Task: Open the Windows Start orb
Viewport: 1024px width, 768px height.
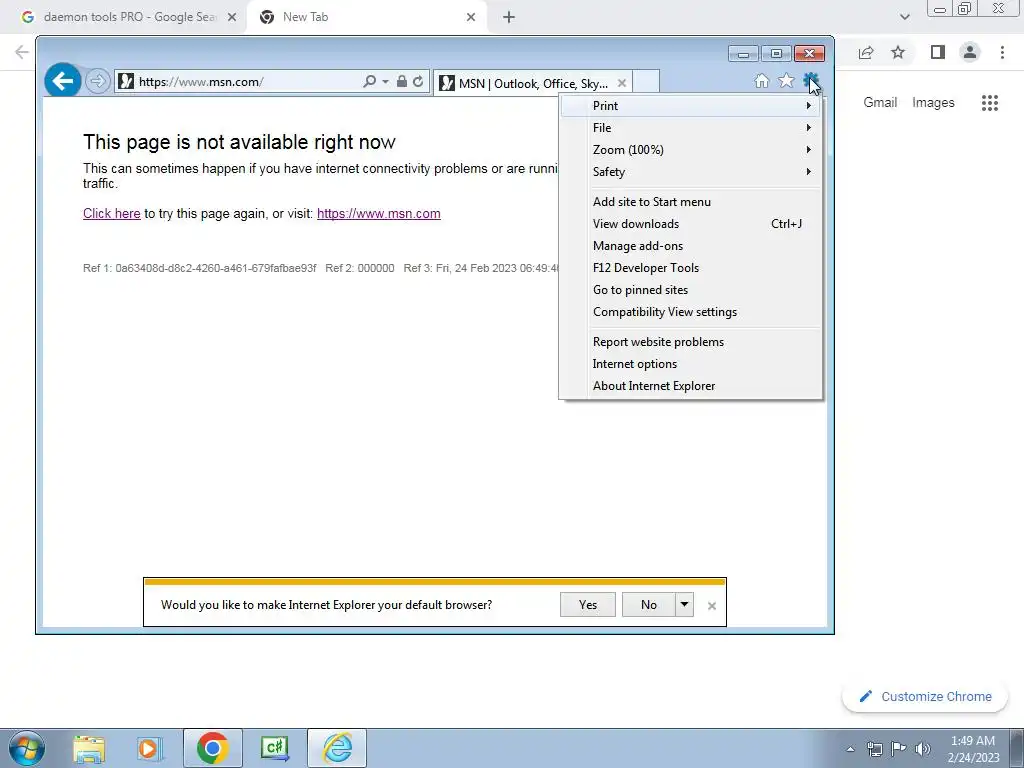Action: (x=26, y=748)
